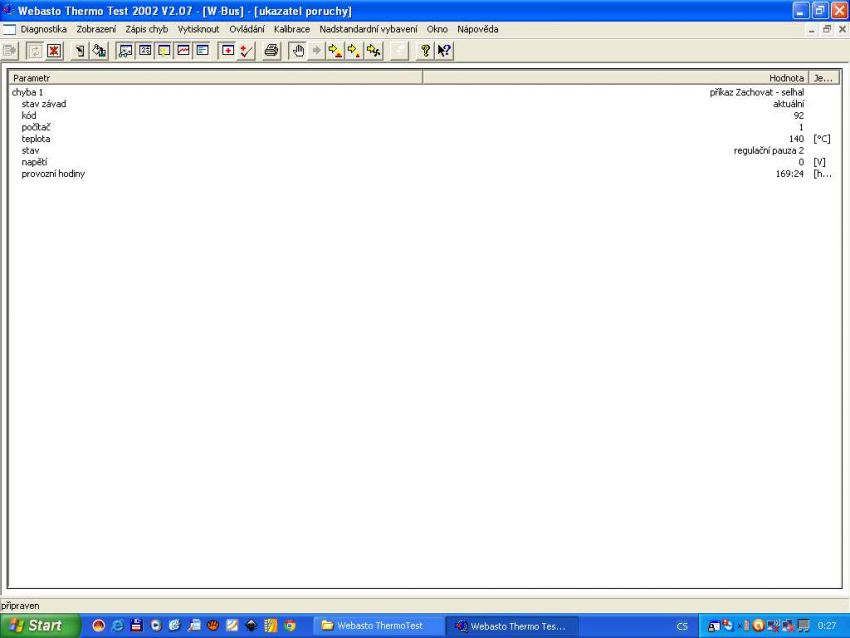Click the notebook quick launch icon
This screenshot has width=850, height=638.
coord(271,626)
